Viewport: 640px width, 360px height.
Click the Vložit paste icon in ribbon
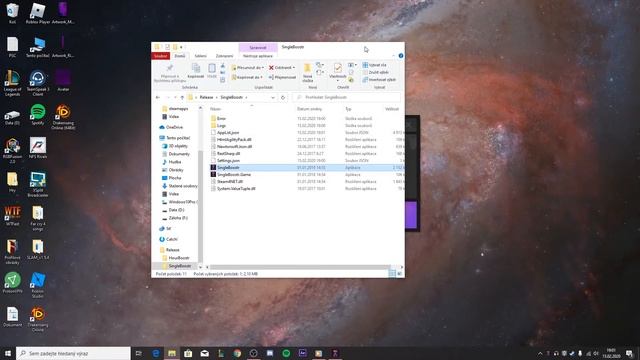pyautogui.click(x=212, y=68)
